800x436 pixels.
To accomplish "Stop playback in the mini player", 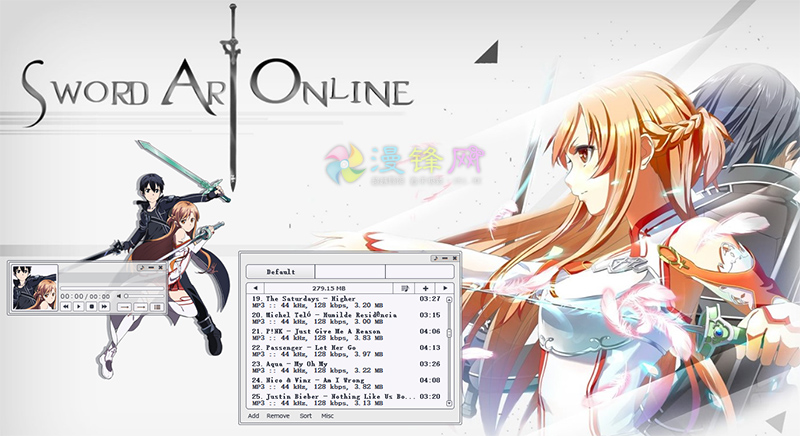I will (91, 306).
